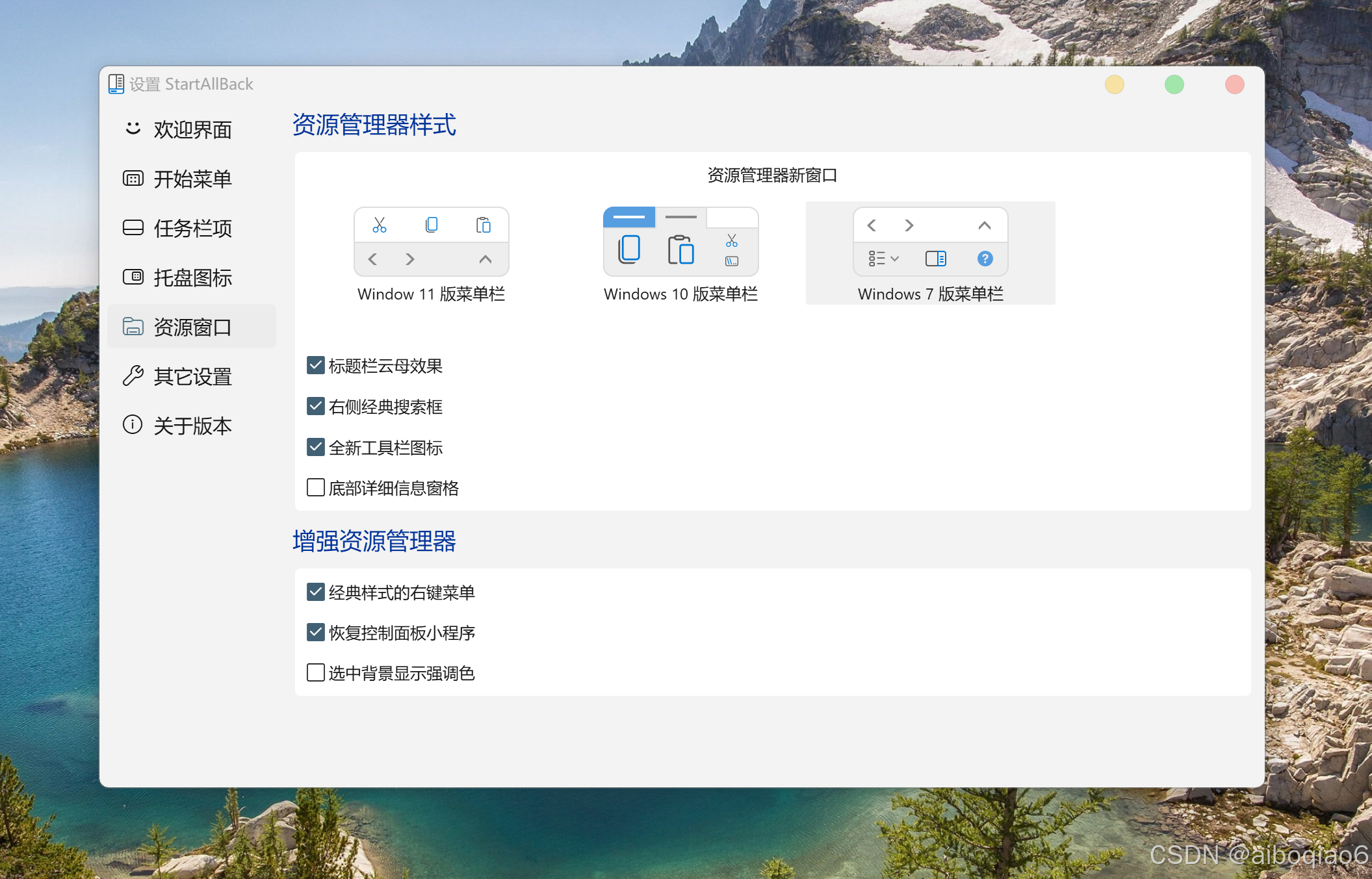Viewport: 1372px width, 879px height.
Task: Choose the Windows 7 版菜单栏 style thumbnail
Action: click(930, 242)
